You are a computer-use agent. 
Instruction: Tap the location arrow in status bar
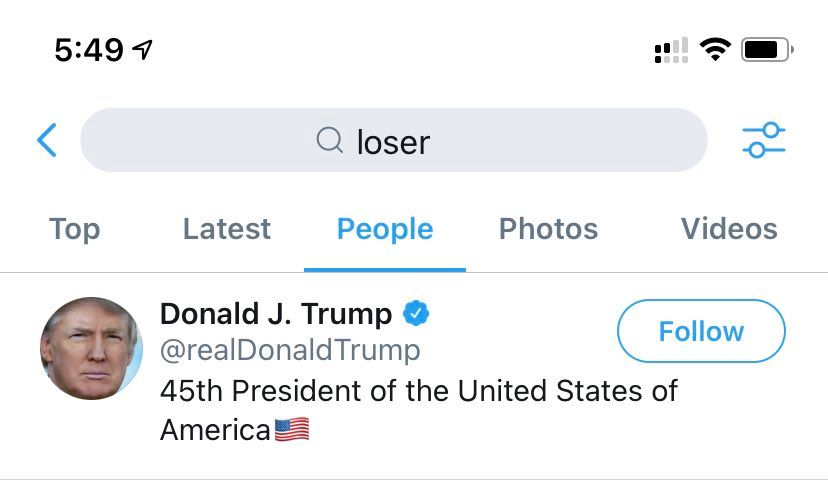click(x=143, y=49)
